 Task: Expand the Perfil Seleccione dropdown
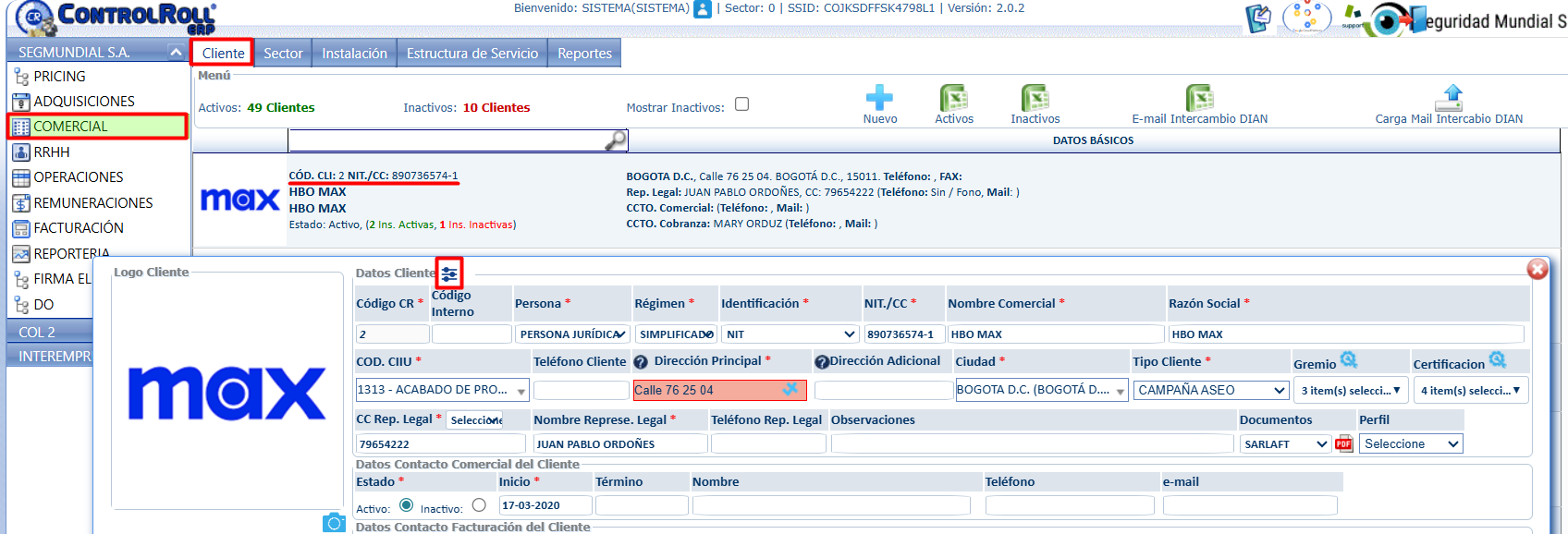click(x=1411, y=444)
